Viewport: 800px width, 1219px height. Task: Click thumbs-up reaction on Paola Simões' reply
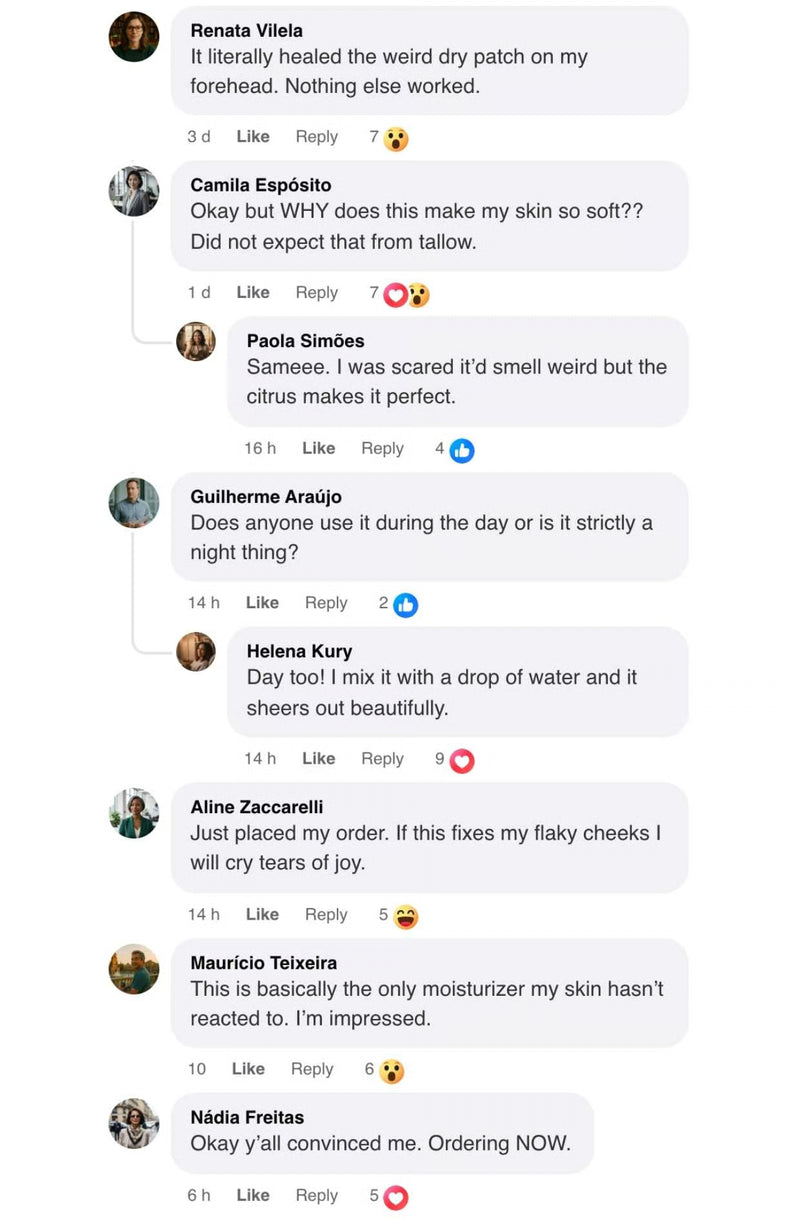coord(462,450)
